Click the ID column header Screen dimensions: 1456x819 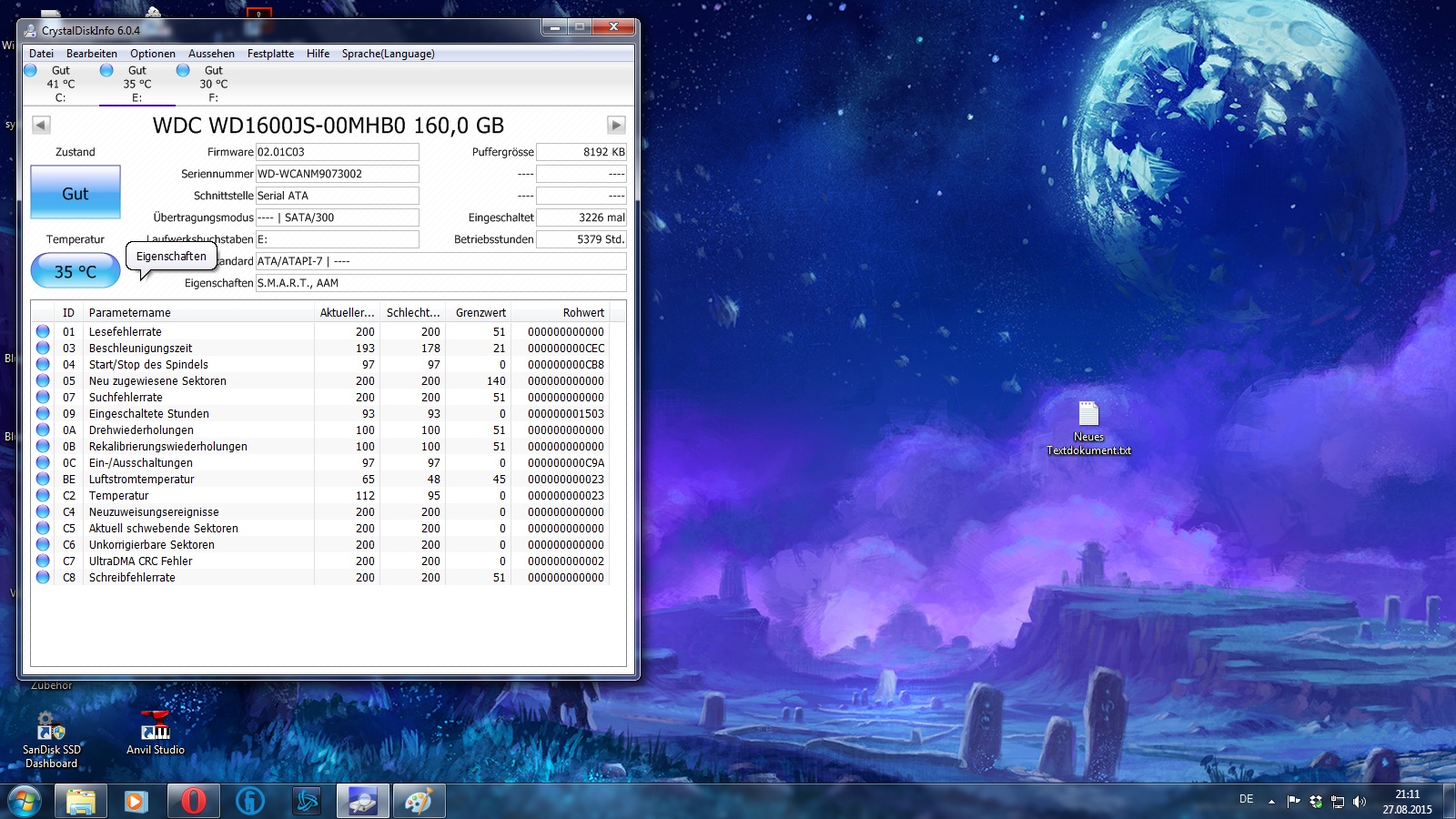point(69,312)
